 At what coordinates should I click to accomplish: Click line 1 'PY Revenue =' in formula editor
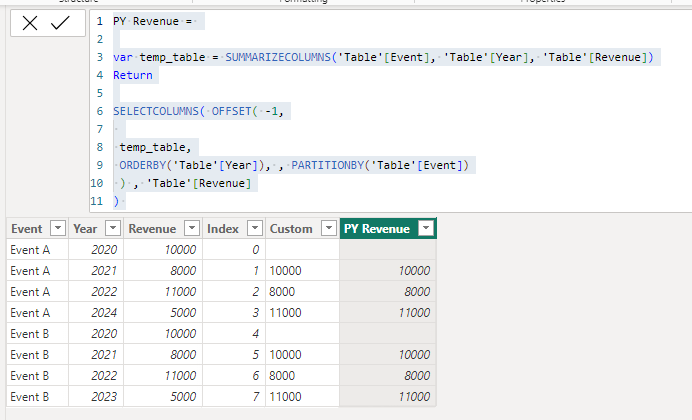click(x=152, y=21)
